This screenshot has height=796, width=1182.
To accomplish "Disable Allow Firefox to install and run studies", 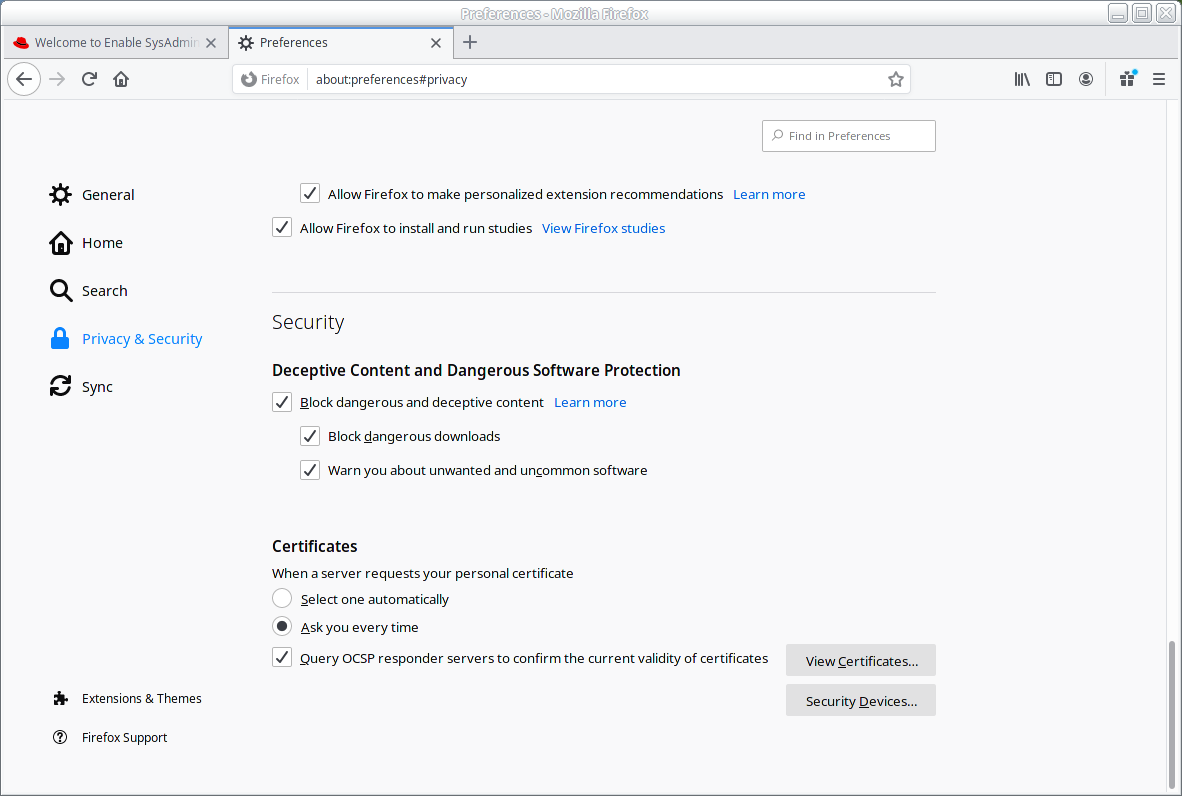I will (x=282, y=228).
